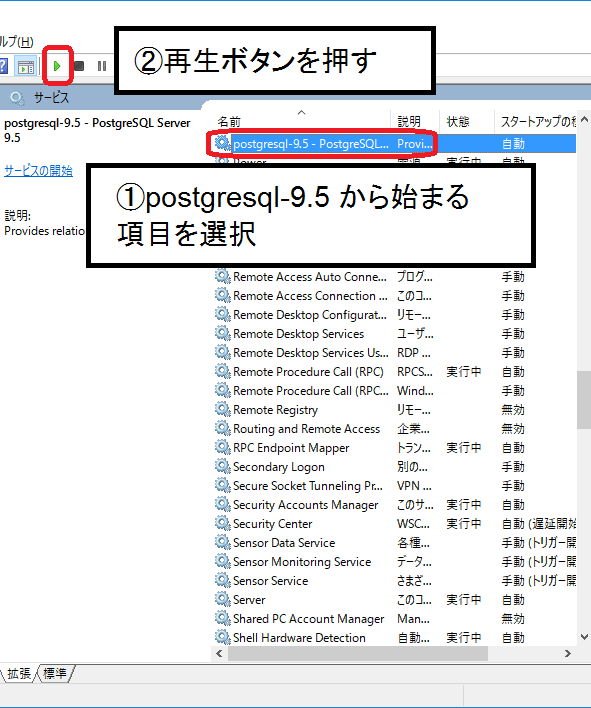Select the Secondary Logon service

click(395, 466)
